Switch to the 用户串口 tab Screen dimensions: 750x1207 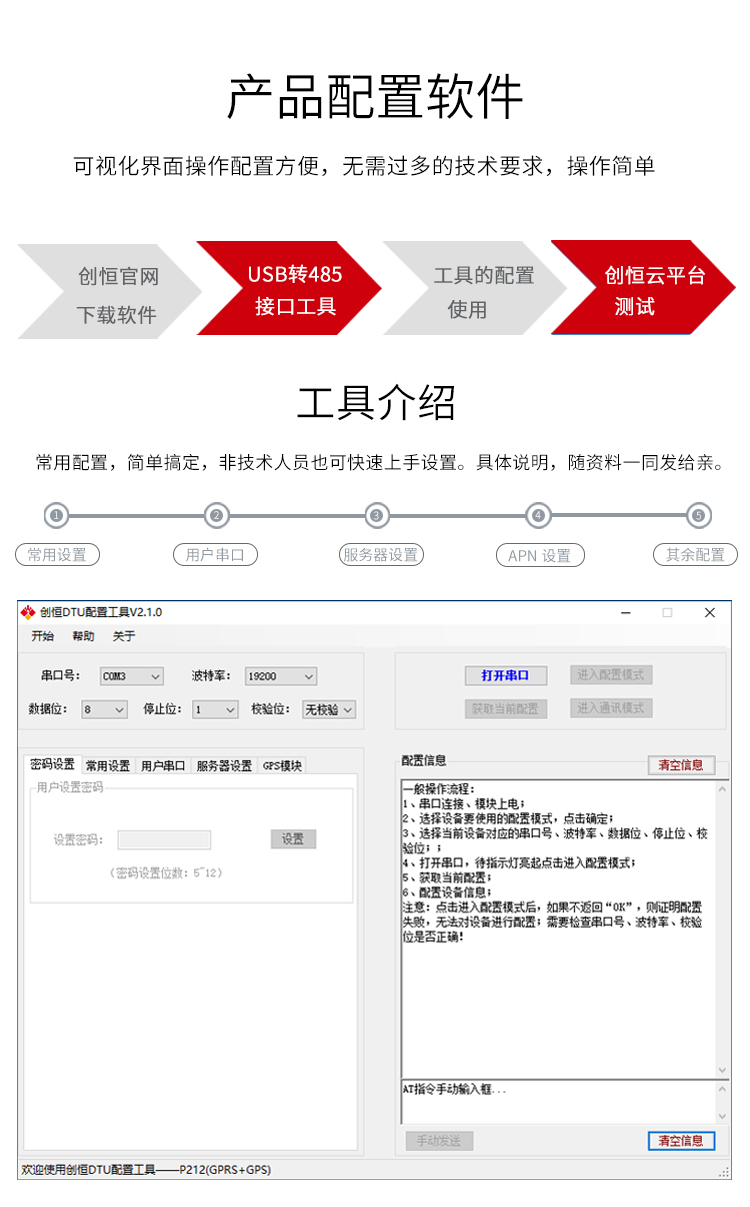(x=163, y=766)
